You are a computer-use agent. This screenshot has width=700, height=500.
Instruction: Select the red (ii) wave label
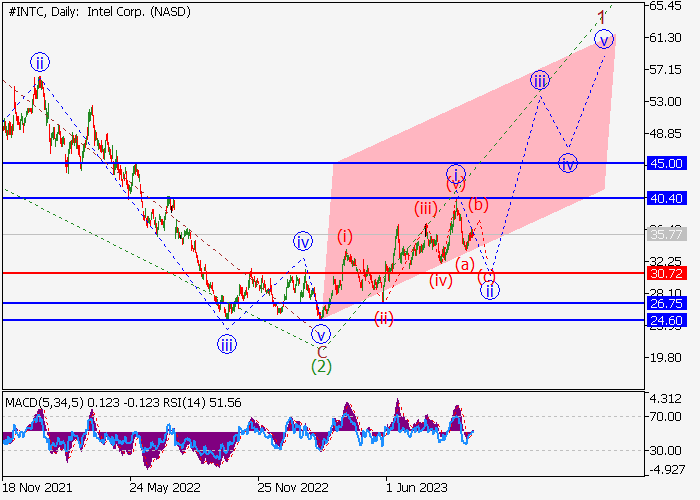pos(384,319)
